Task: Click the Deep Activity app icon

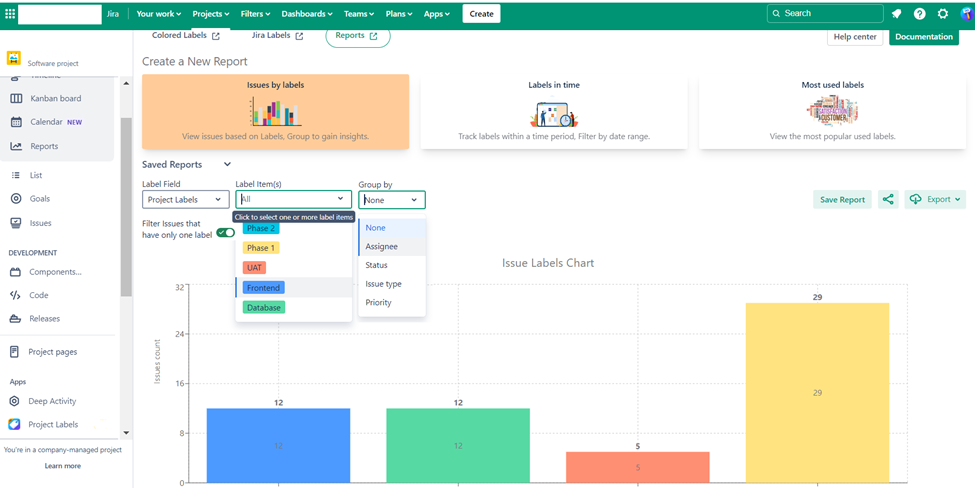Action: click(x=14, y=401)
